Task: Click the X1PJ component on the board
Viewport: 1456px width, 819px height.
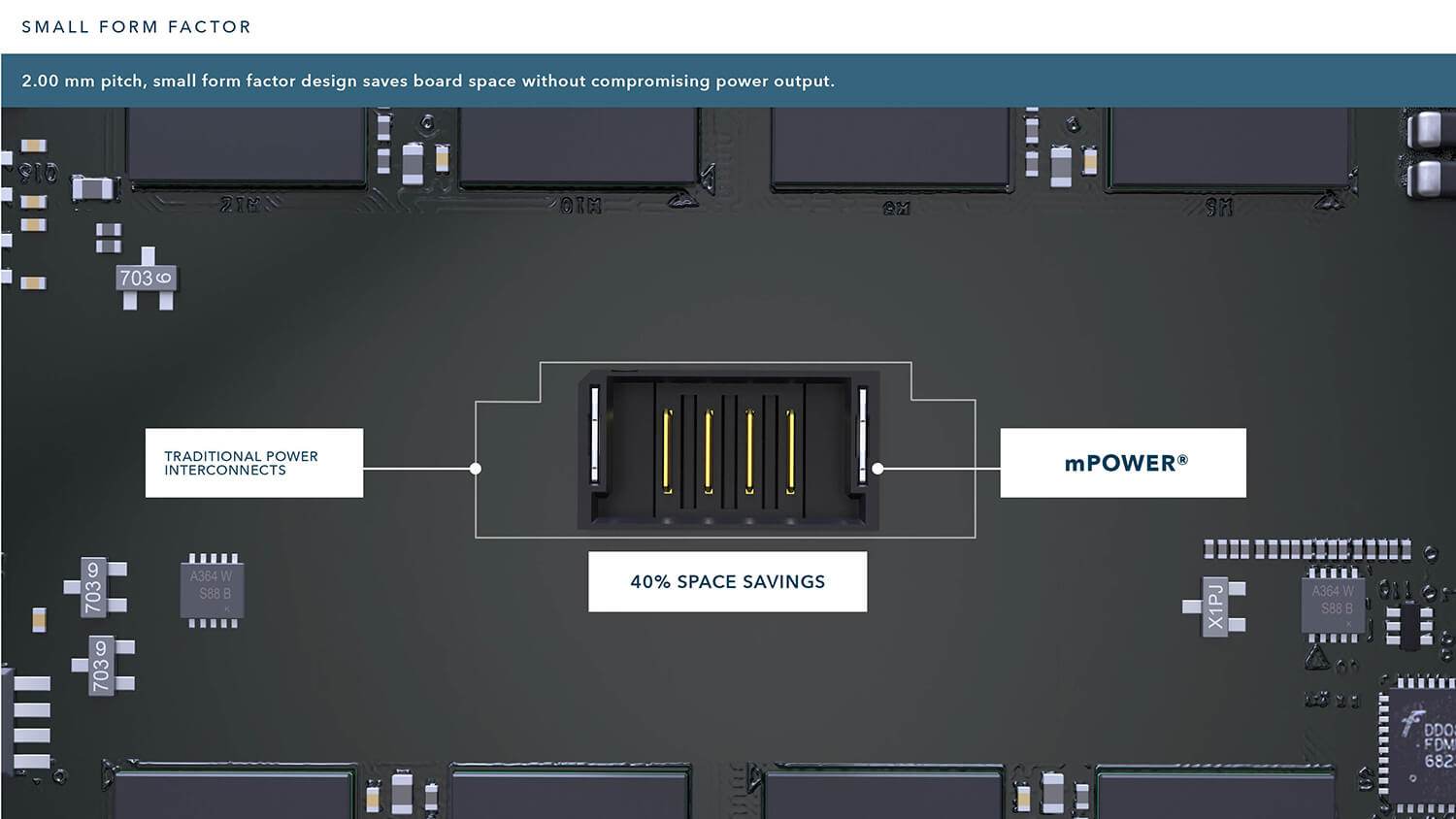Action: pos(1215,606)
